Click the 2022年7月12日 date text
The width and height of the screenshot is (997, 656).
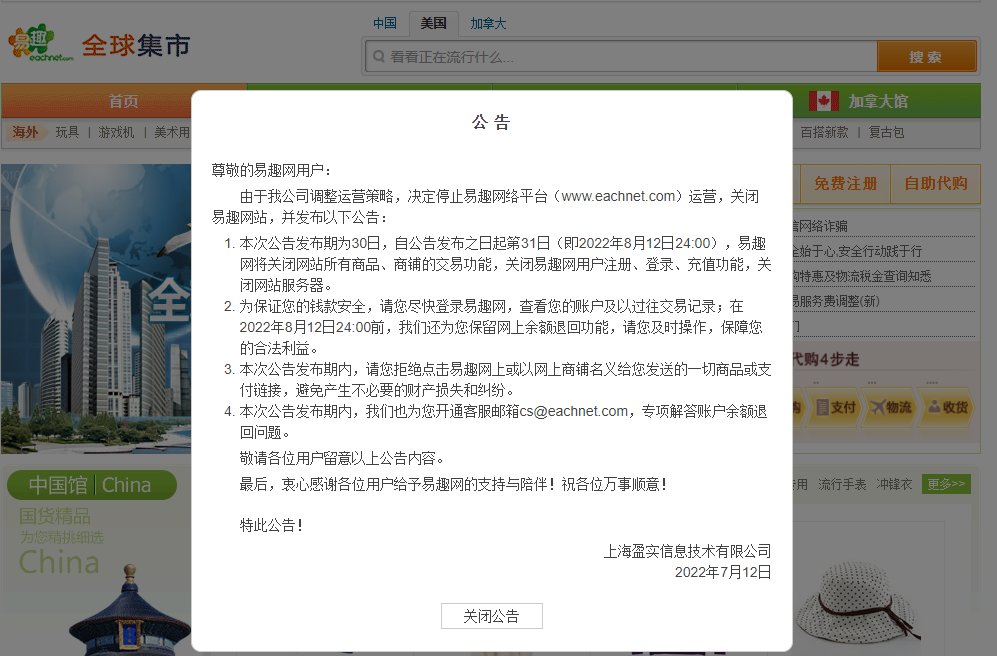723,572
